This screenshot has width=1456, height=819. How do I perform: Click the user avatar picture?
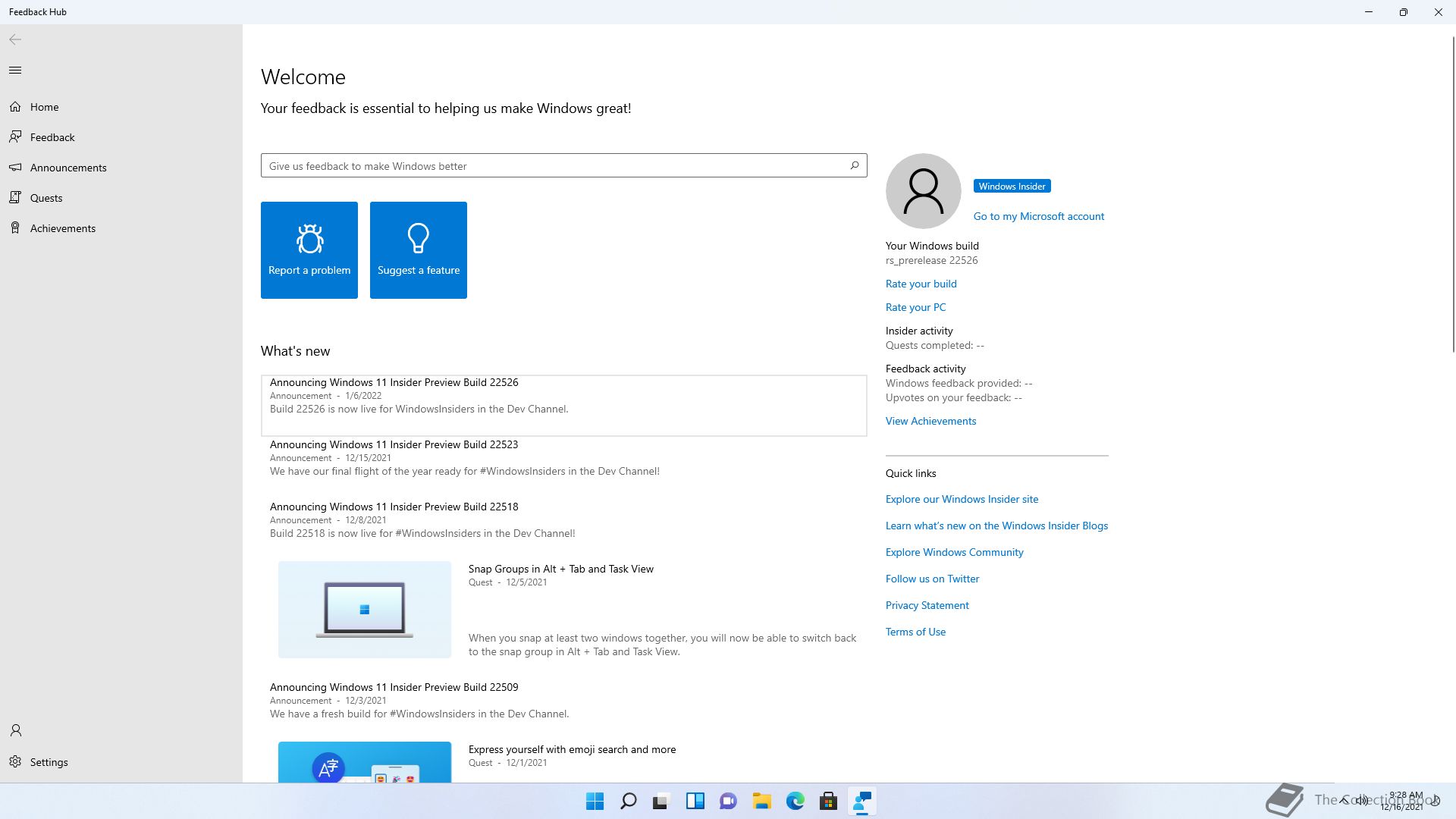(923, 191)
